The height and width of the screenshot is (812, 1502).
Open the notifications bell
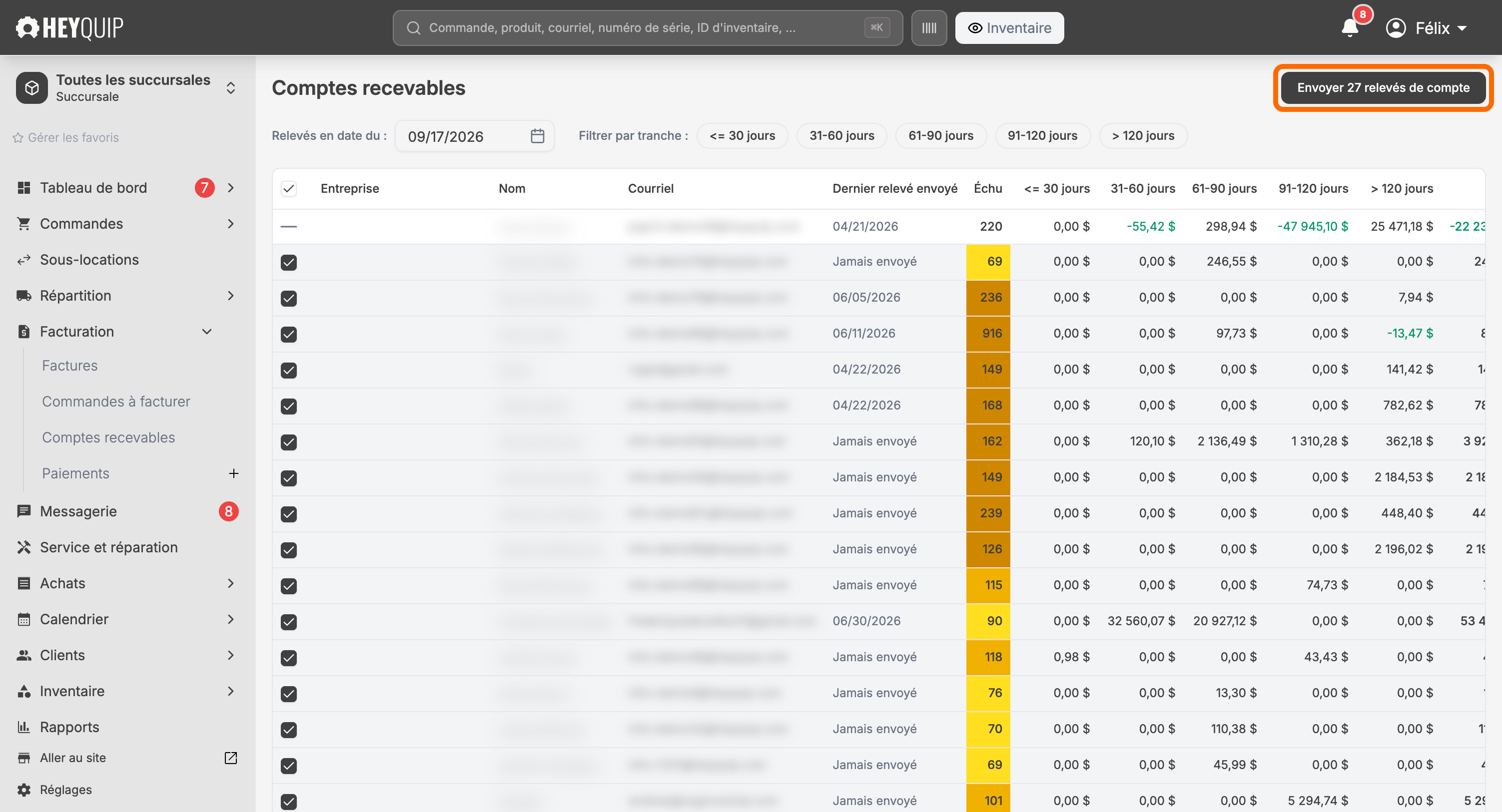pos(1349,27)
